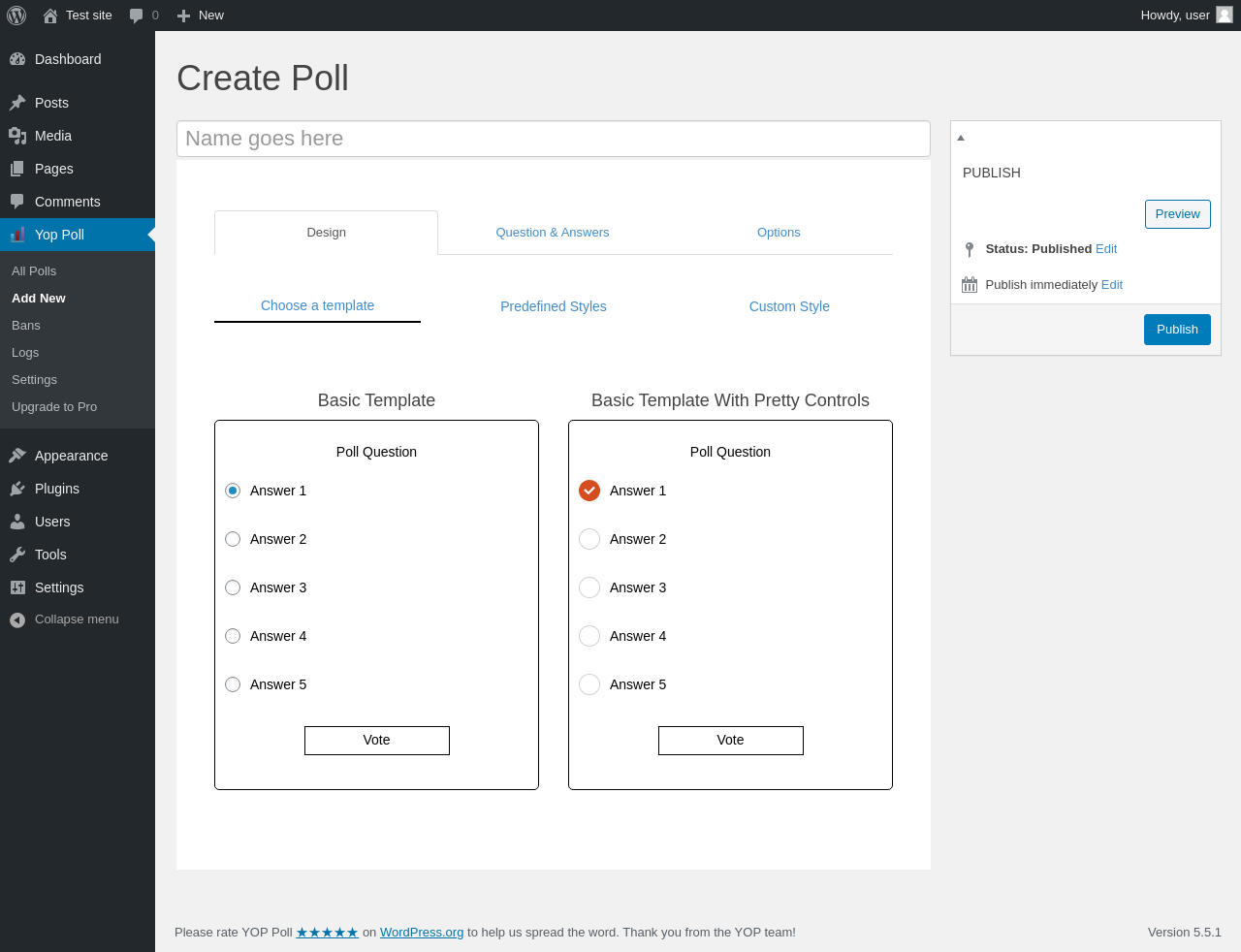The width and height of the screenshot is (1241, 952).
Task: Edit the Published status link
Action: point(1106,249)
